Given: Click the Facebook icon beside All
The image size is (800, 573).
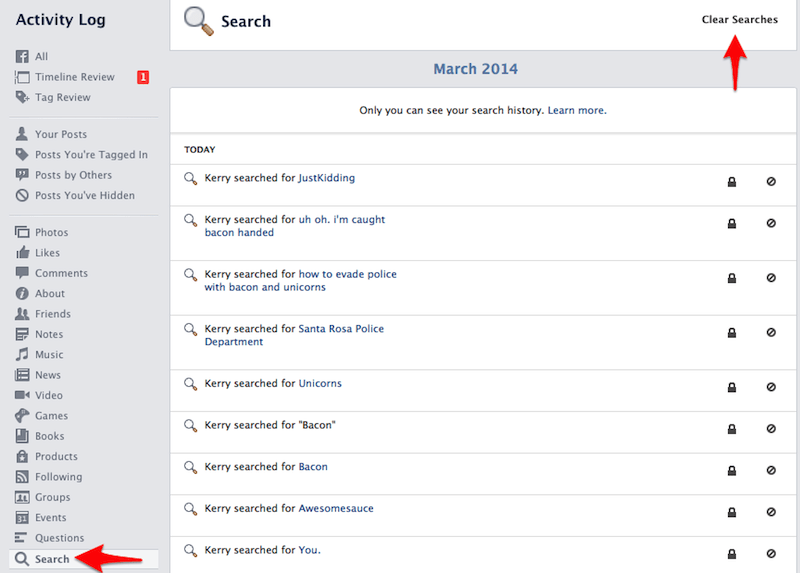Looking at the screenshot, I should tap(22, 56).
